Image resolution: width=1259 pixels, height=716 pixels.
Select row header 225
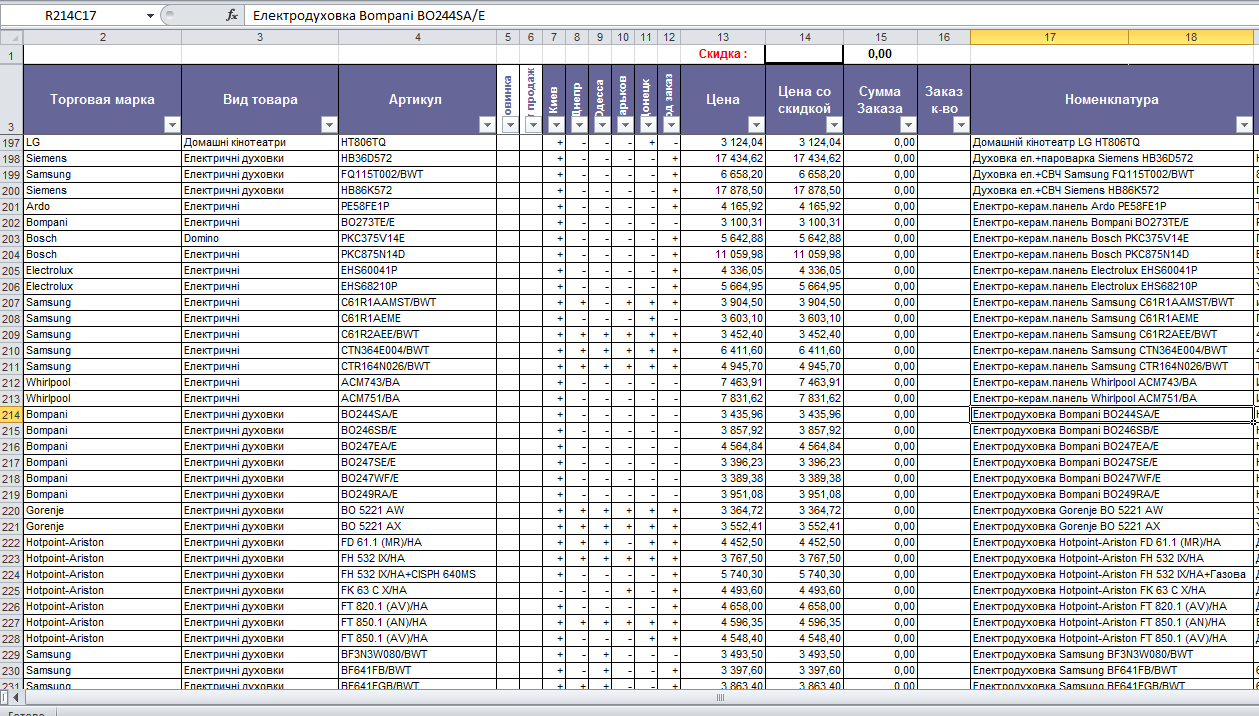point(11,590)
